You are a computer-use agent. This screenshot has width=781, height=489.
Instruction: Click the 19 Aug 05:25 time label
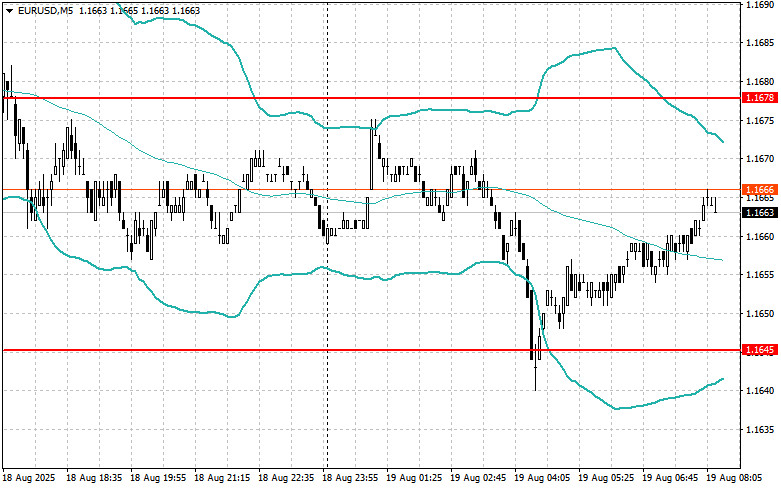point(606,478)
